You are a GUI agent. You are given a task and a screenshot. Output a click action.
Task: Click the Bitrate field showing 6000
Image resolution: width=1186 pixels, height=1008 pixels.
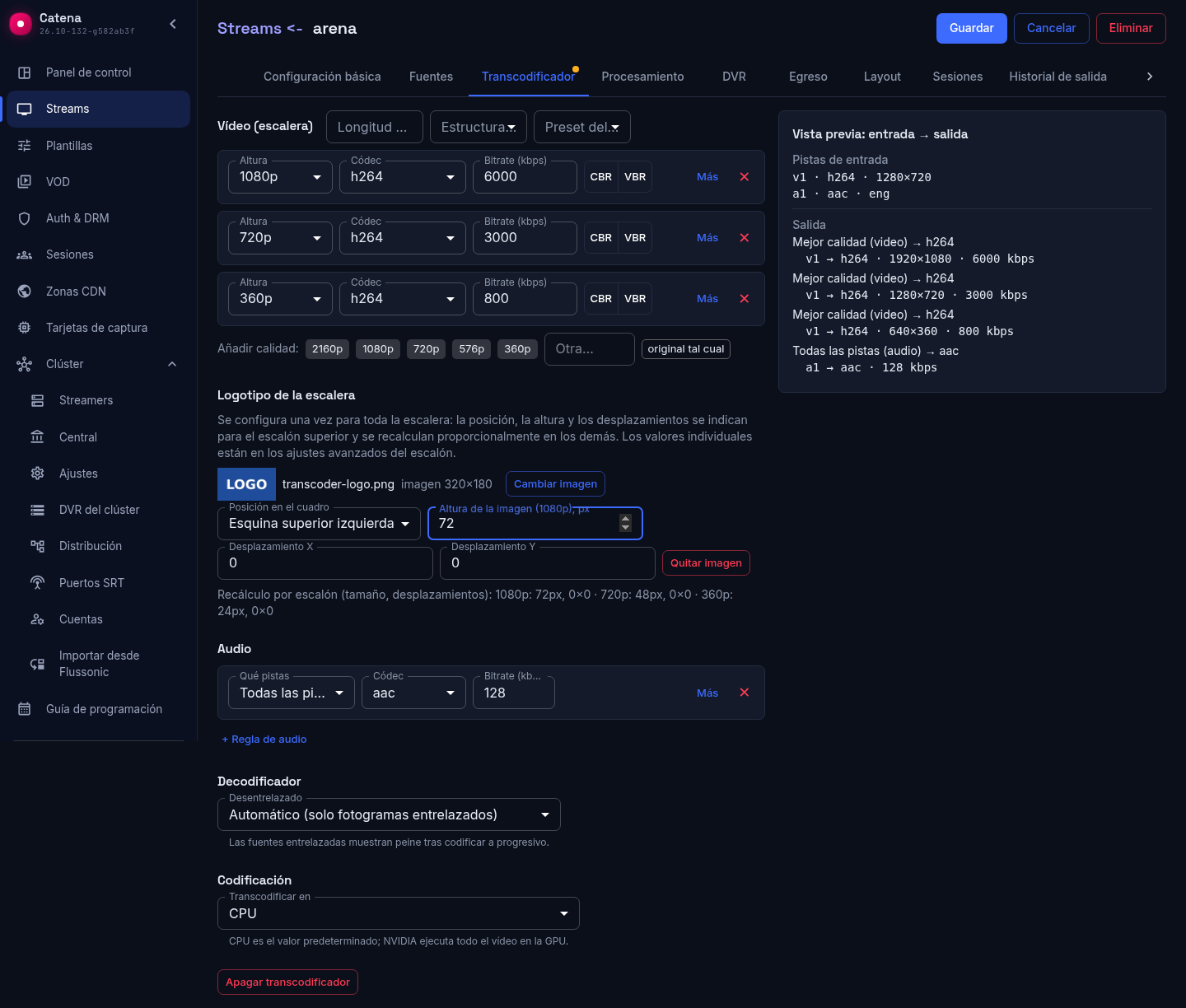pos(525,177)
